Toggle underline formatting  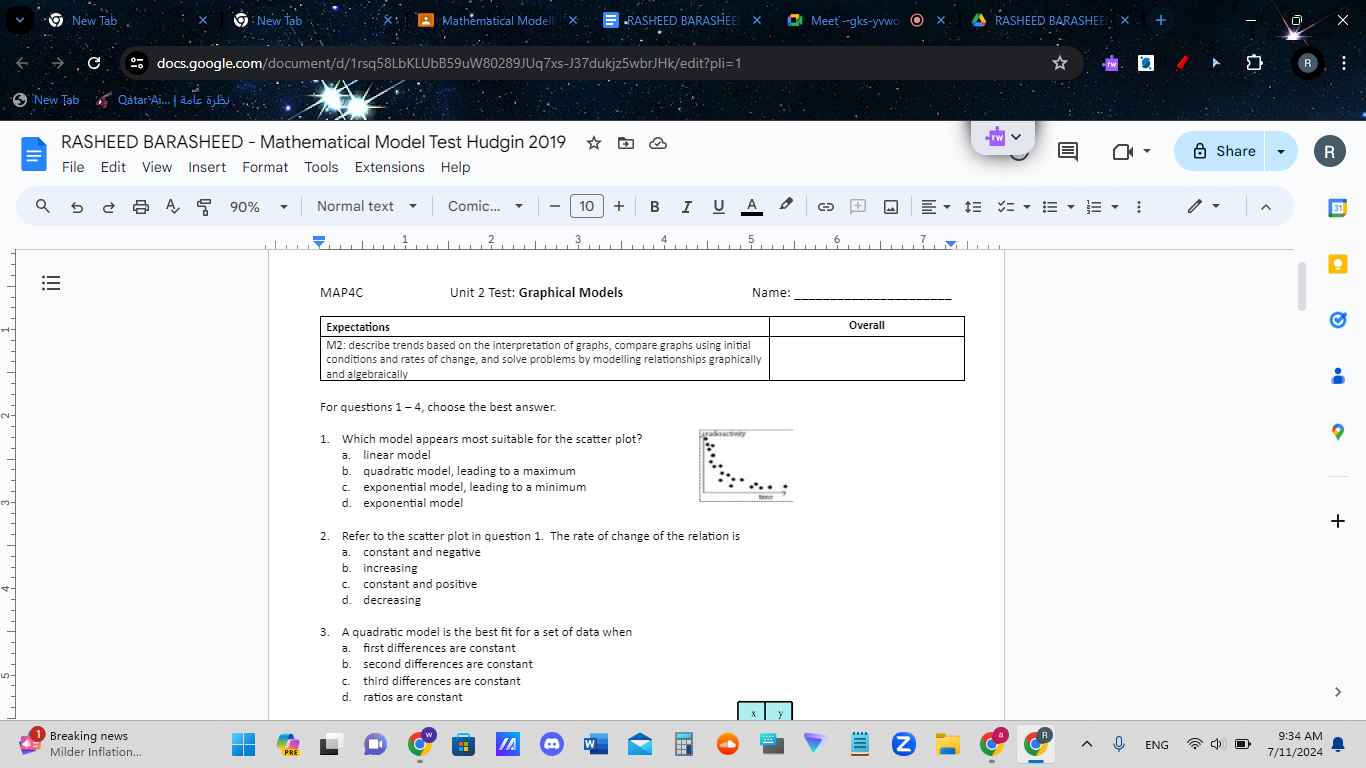pos(718,206)
